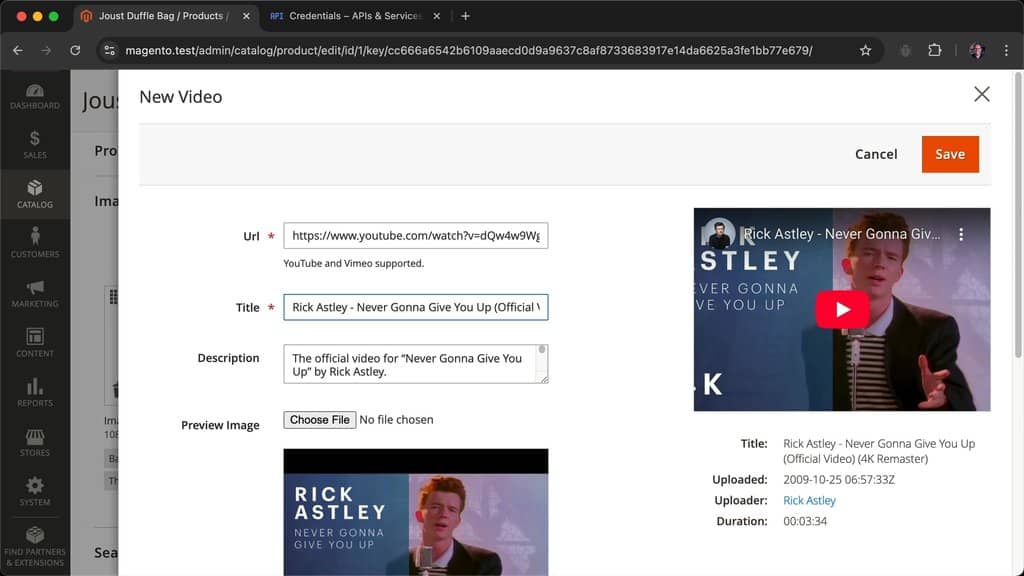
Task: Open the System menu in sidebar
Action: (x=35, y=492)
